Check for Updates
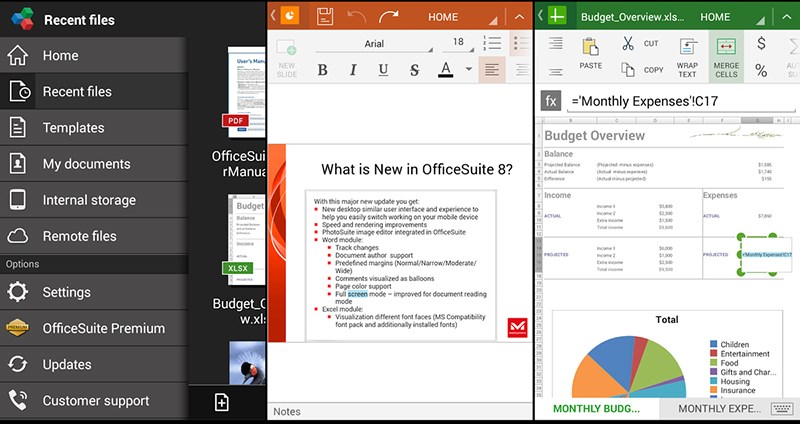Viewport: 800px width, 424px height. 94,364
